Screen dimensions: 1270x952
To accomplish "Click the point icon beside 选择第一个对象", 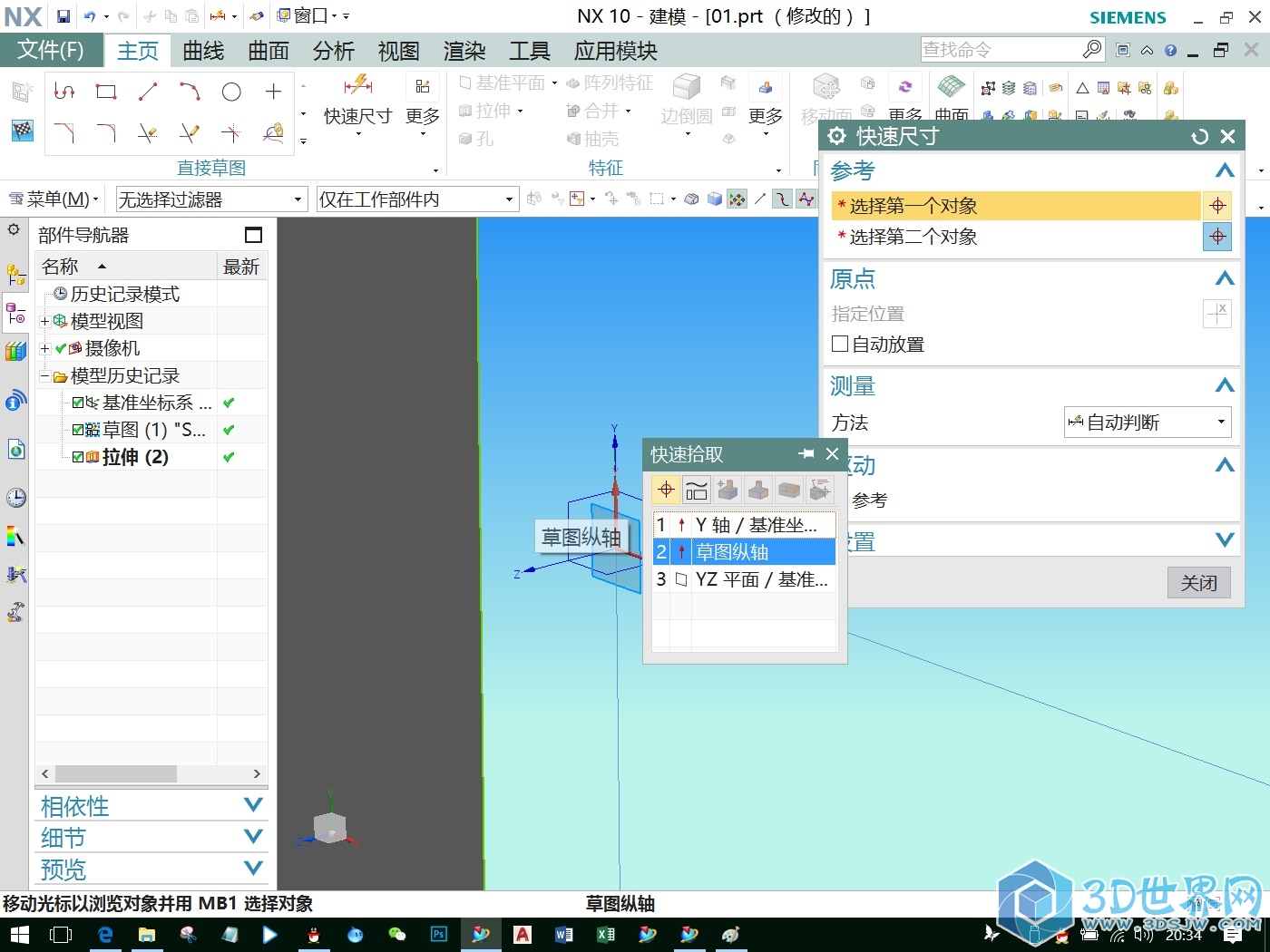I will 1217,206.
